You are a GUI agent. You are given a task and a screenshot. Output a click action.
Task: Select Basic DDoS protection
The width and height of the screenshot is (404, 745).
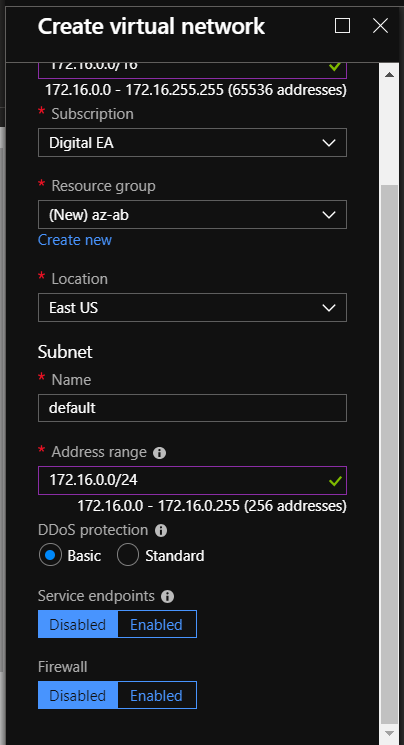(x=50, y=555)
